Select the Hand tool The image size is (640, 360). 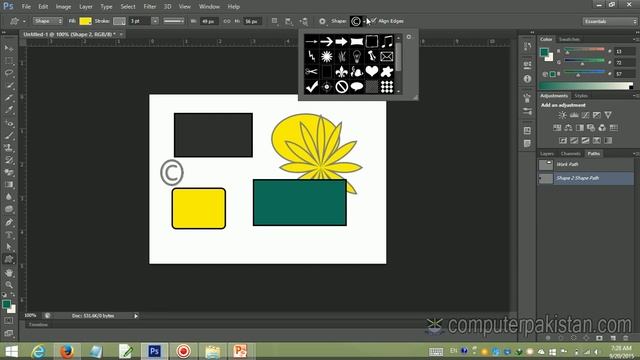tap(9, 273)
